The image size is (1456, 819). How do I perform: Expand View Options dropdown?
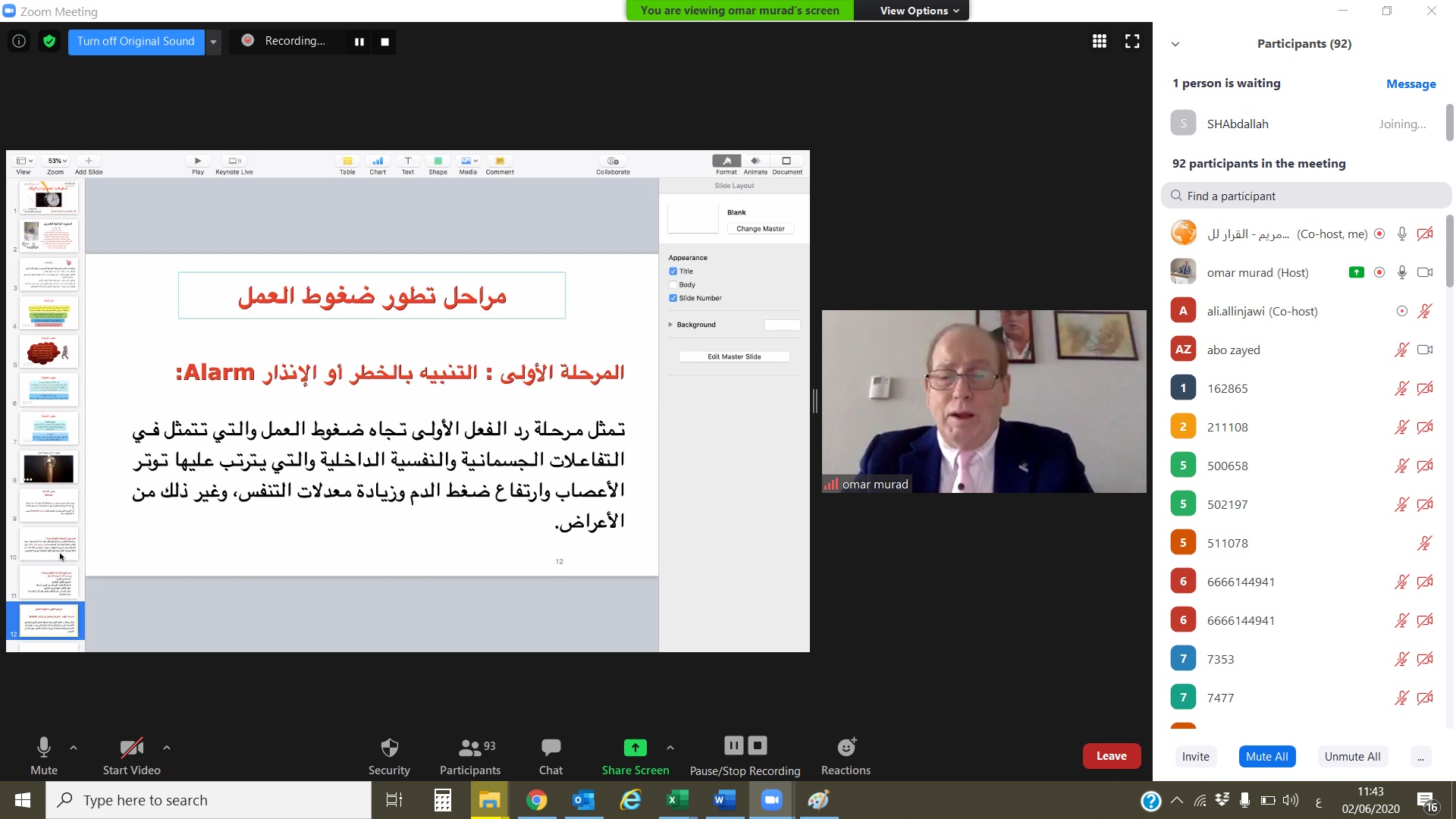click(919, 11)
